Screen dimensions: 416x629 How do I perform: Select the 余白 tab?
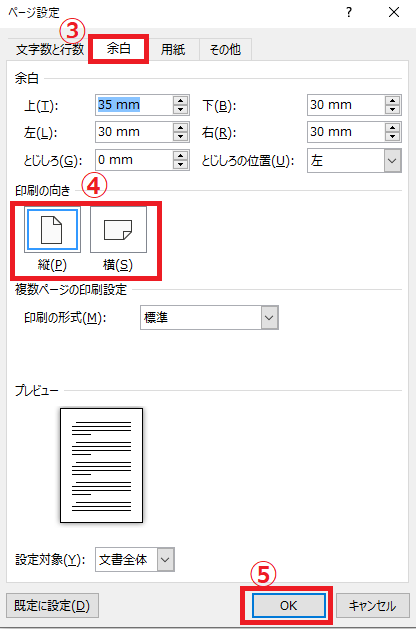118,49
